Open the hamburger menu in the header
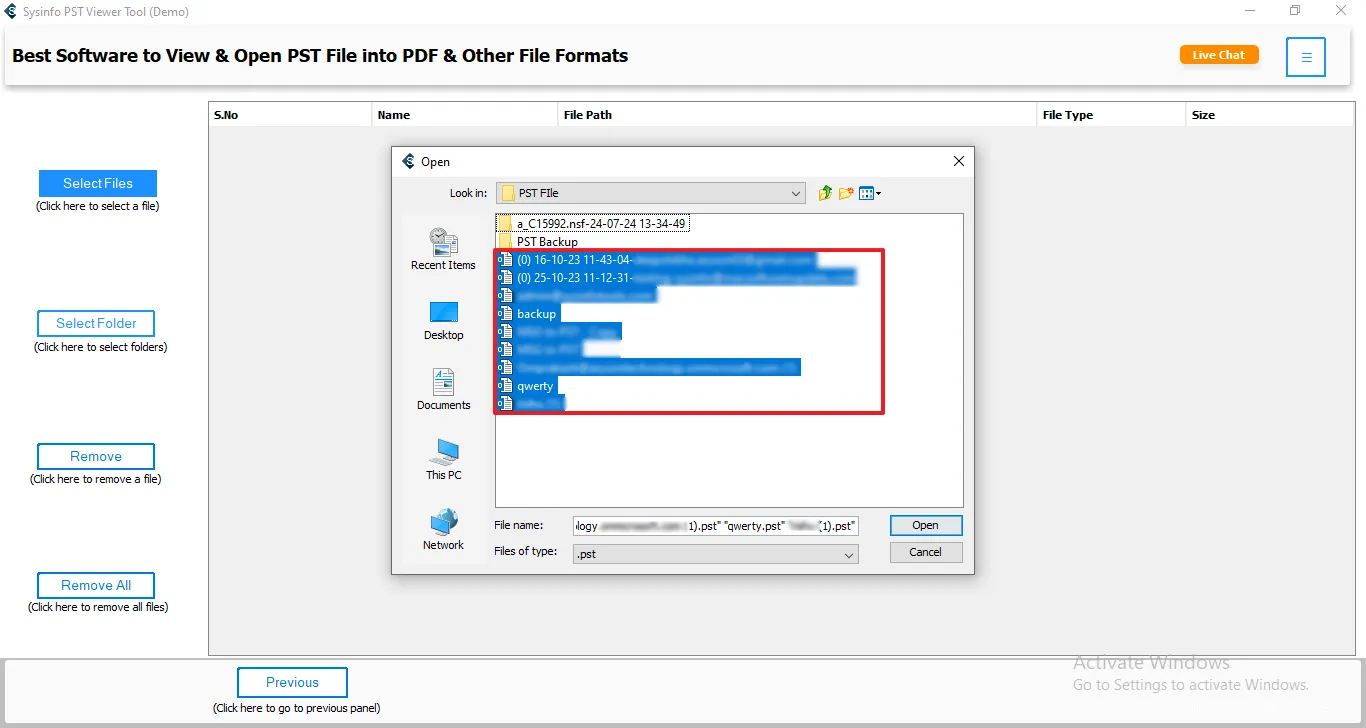The height and width of the screenshot is (728, 1366). [1306, 57]
